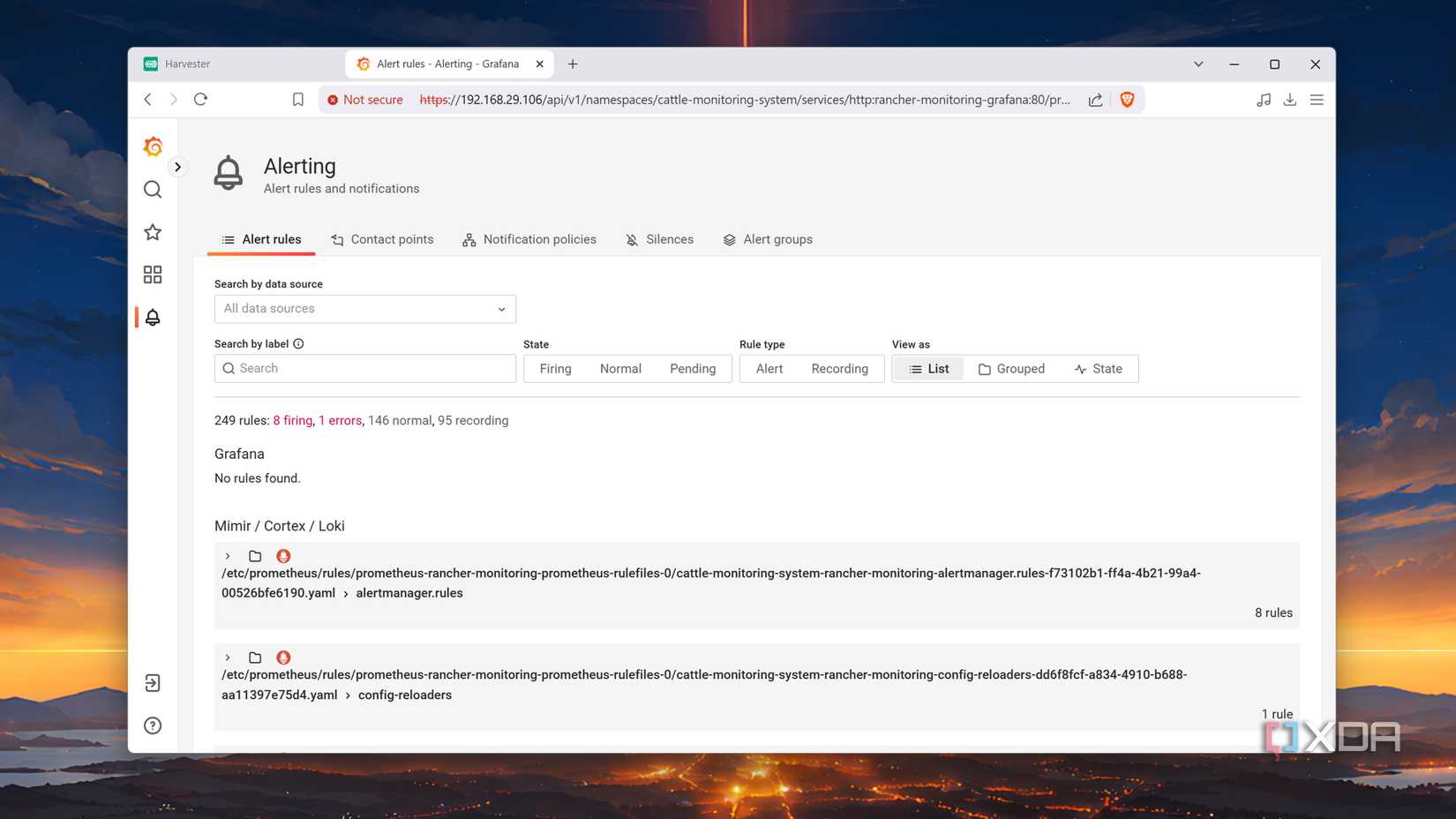The width and height of the screenshot is (1456, 819).
Task: Filter rule type by Recording
Action: tap(840, 369)
